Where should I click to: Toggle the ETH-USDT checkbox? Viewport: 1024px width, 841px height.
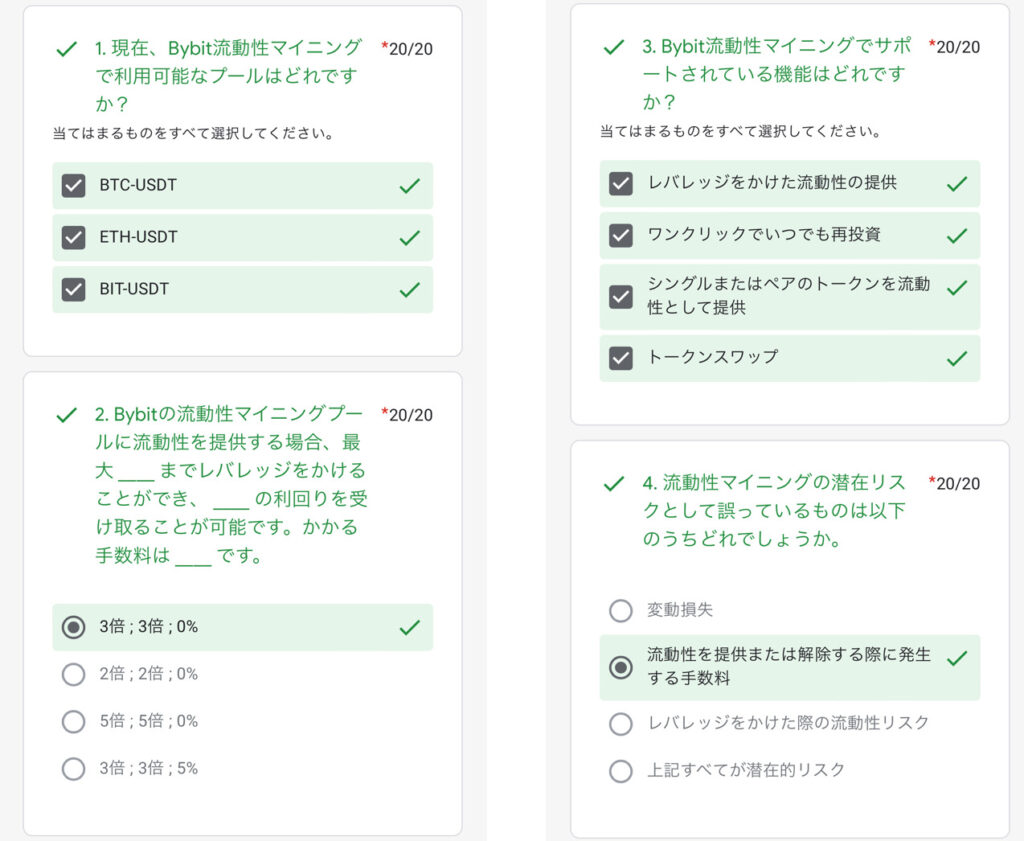click(73, 237)
